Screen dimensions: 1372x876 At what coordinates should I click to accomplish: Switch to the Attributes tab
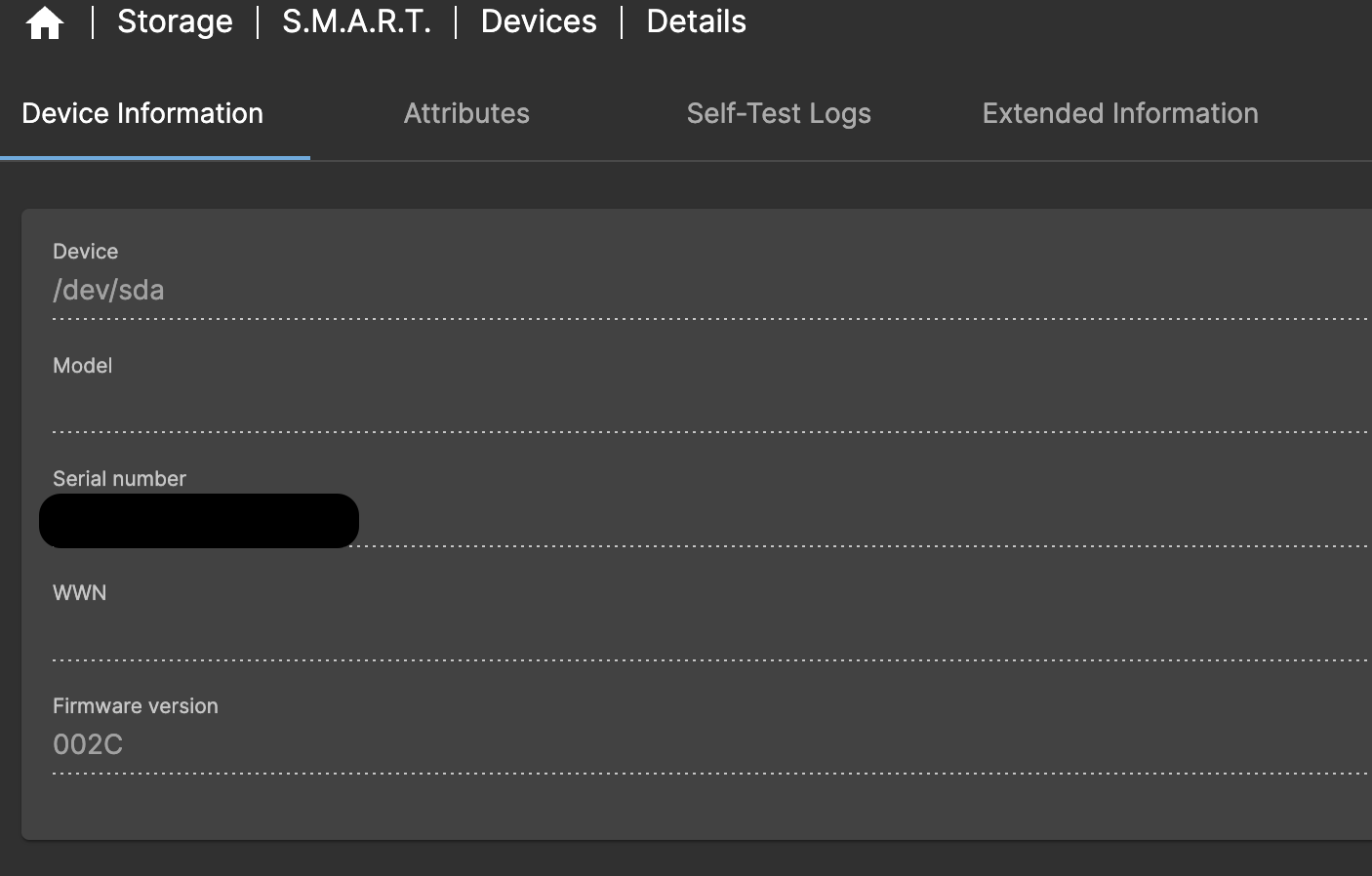(x=465, y=113)
